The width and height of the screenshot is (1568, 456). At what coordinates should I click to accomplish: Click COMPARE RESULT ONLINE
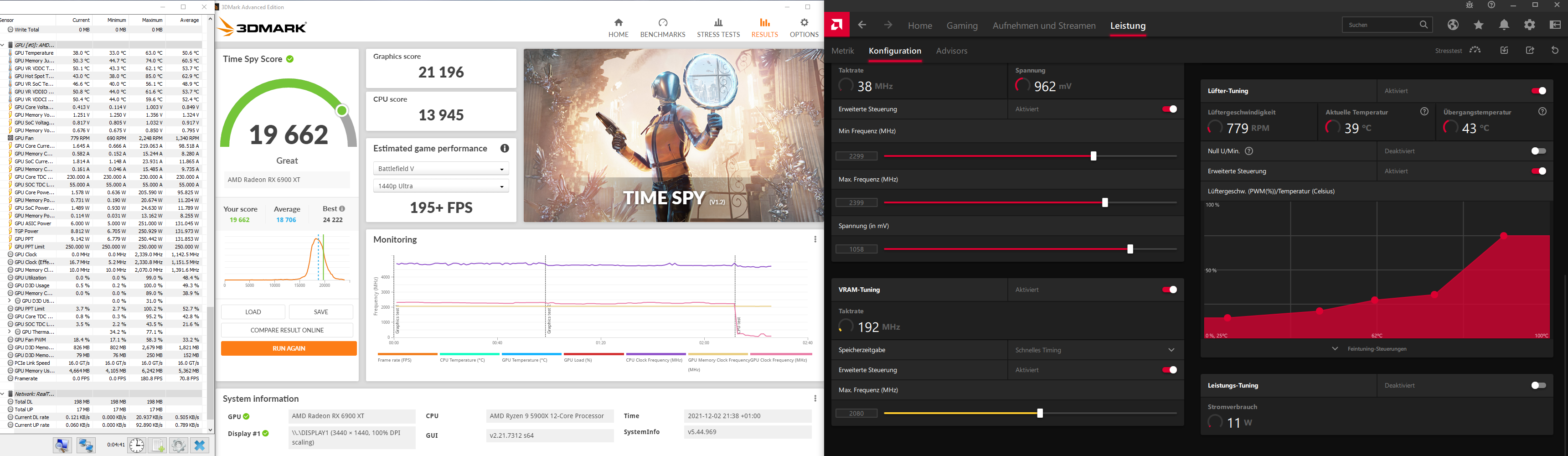click(287, 330)
